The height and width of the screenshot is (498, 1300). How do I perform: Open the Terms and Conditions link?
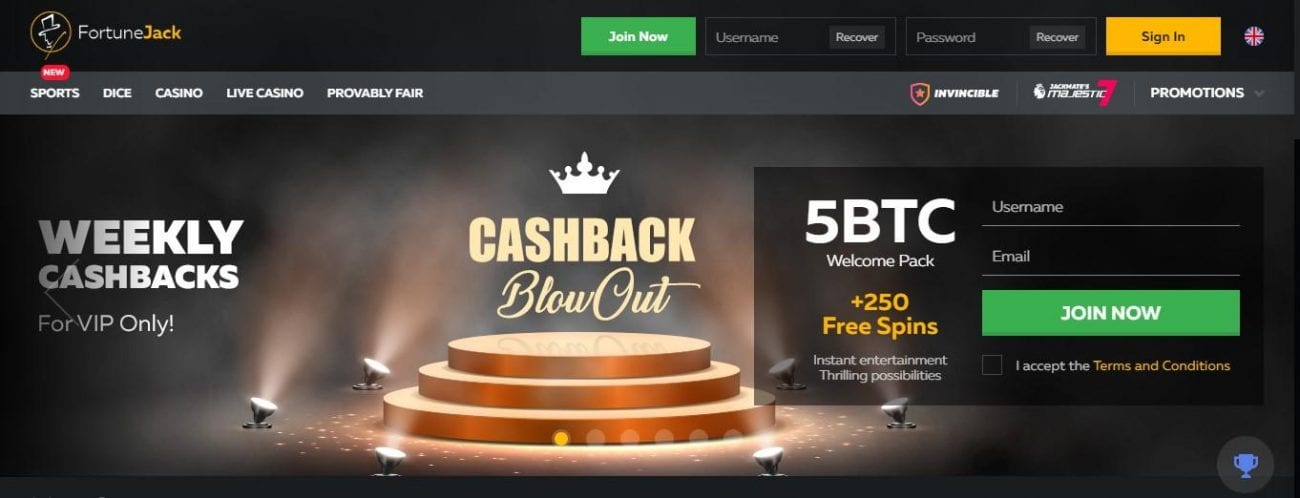(1162, 366)
